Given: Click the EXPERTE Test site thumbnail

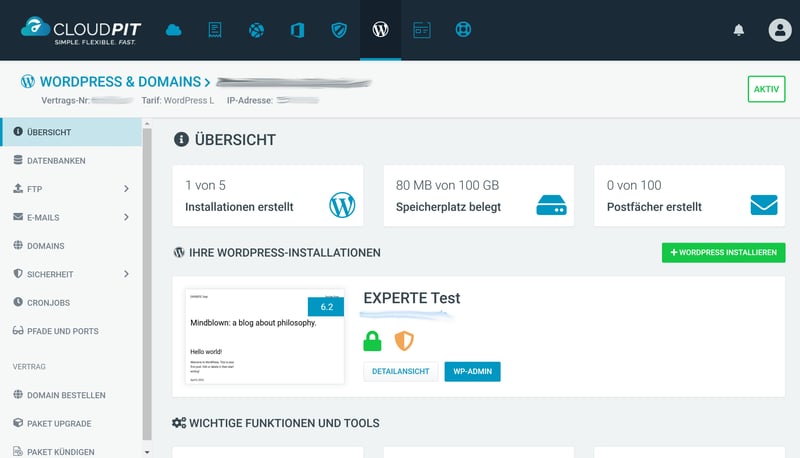Looking at the screenshot, I should point(264,338).
